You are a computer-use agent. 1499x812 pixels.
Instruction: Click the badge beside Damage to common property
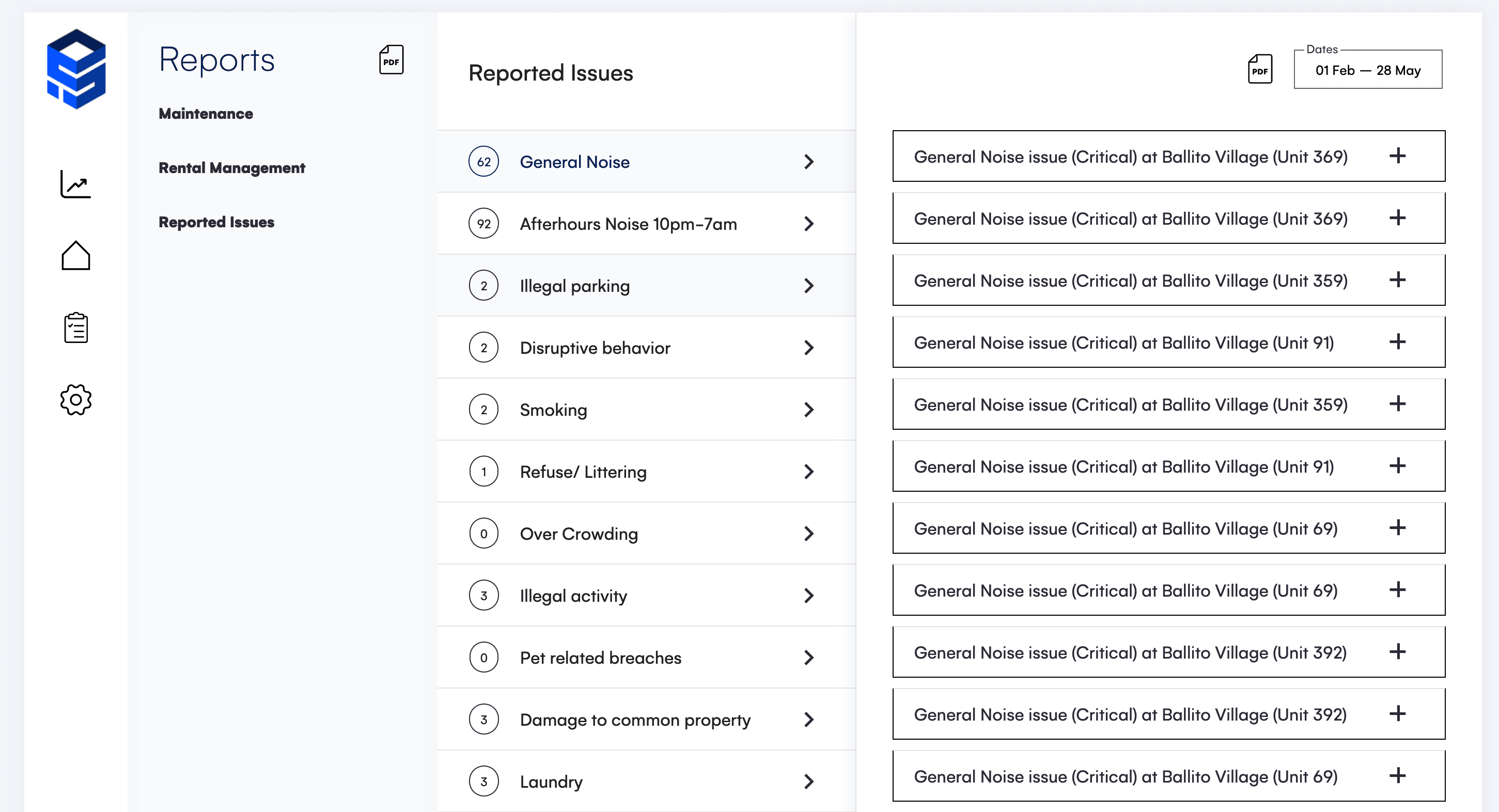pyautogui.click(x=483, y=720)
